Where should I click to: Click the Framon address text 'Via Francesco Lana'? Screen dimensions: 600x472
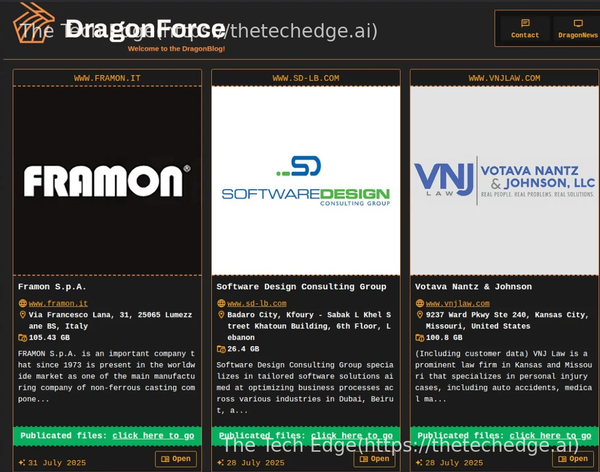coord(111,320)
